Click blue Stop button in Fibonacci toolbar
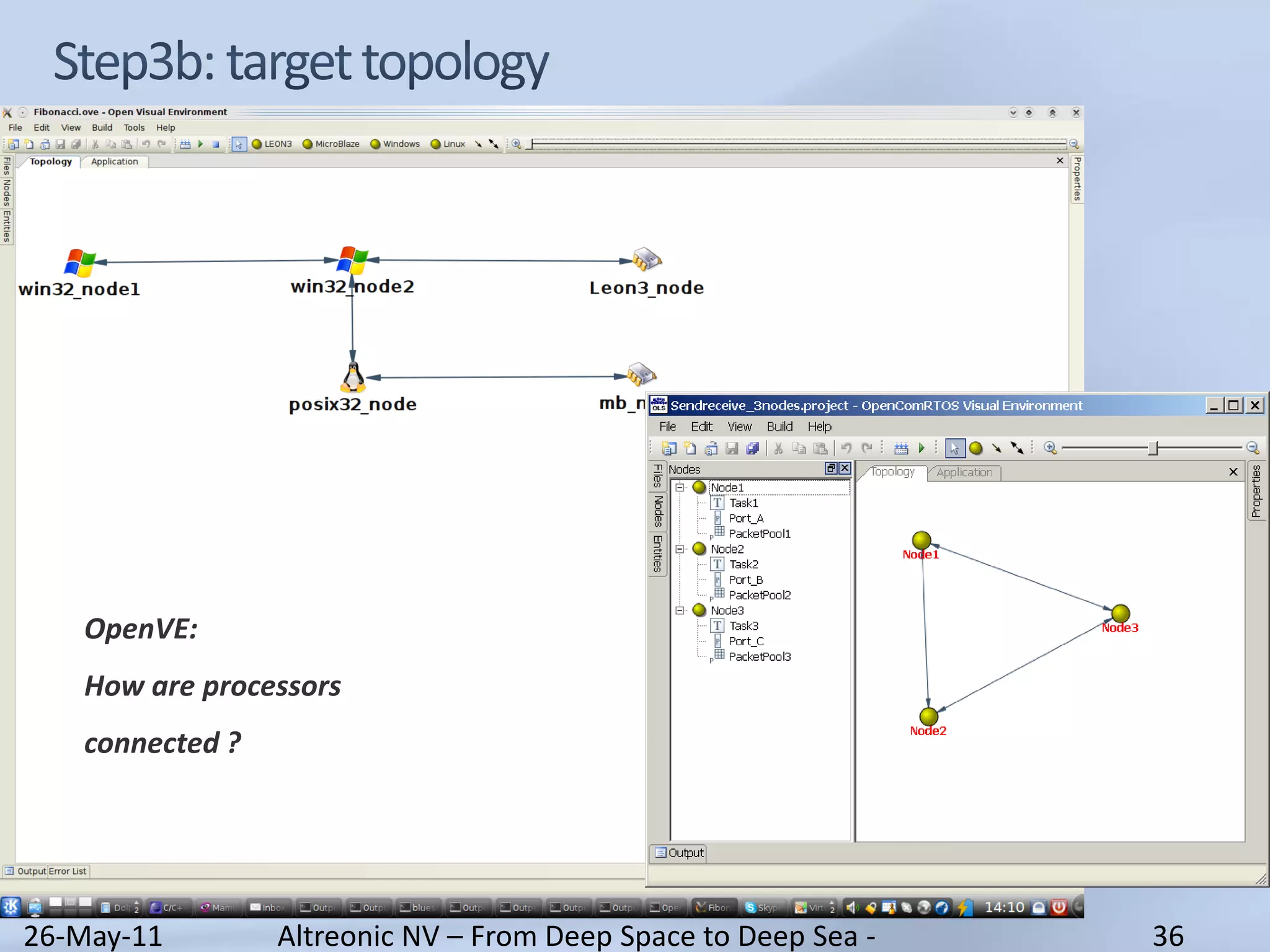 click(x=216, y=144)
